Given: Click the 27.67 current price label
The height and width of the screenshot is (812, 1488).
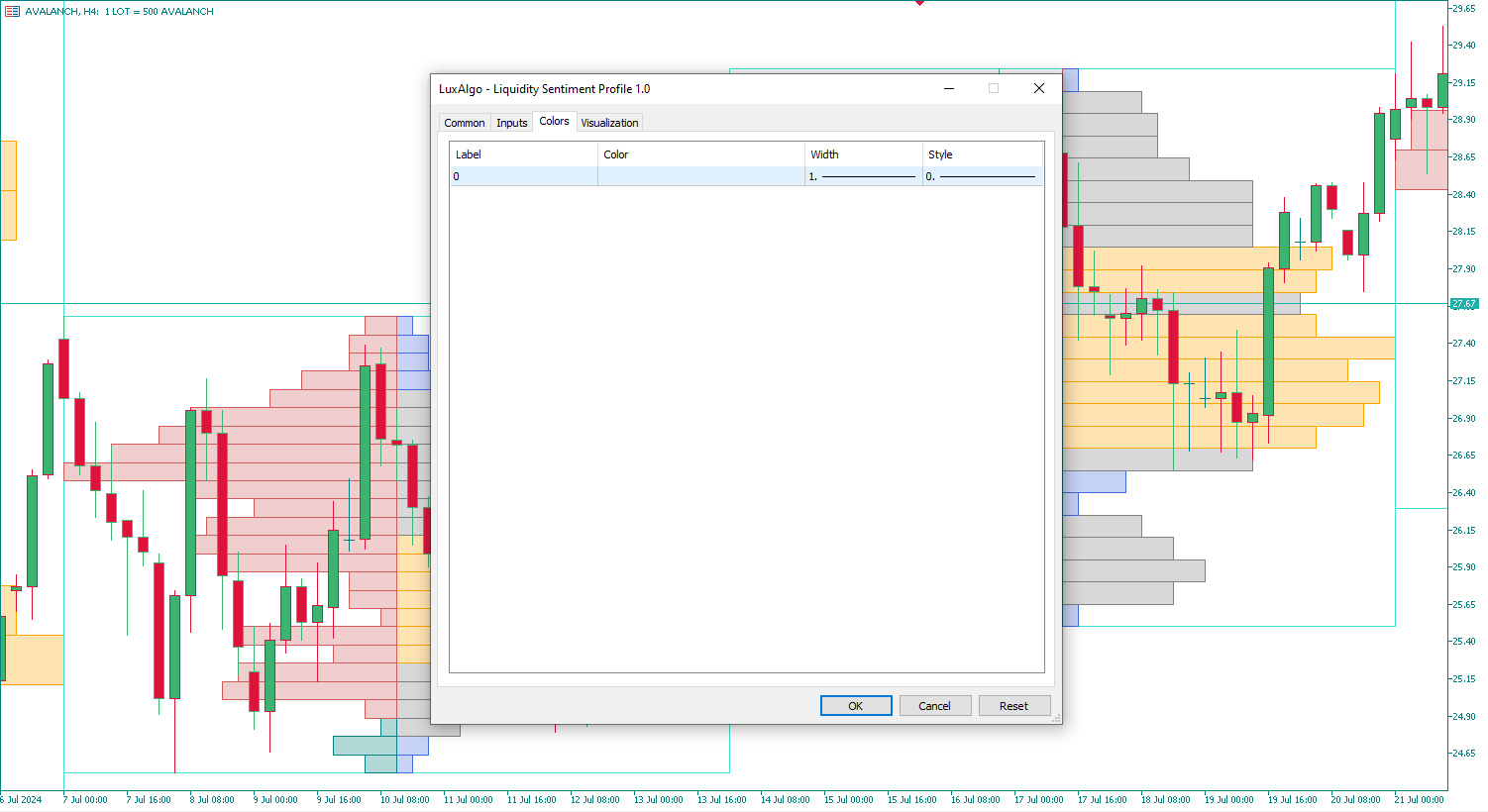Looking at the screenshot, I should point(1463,304).
